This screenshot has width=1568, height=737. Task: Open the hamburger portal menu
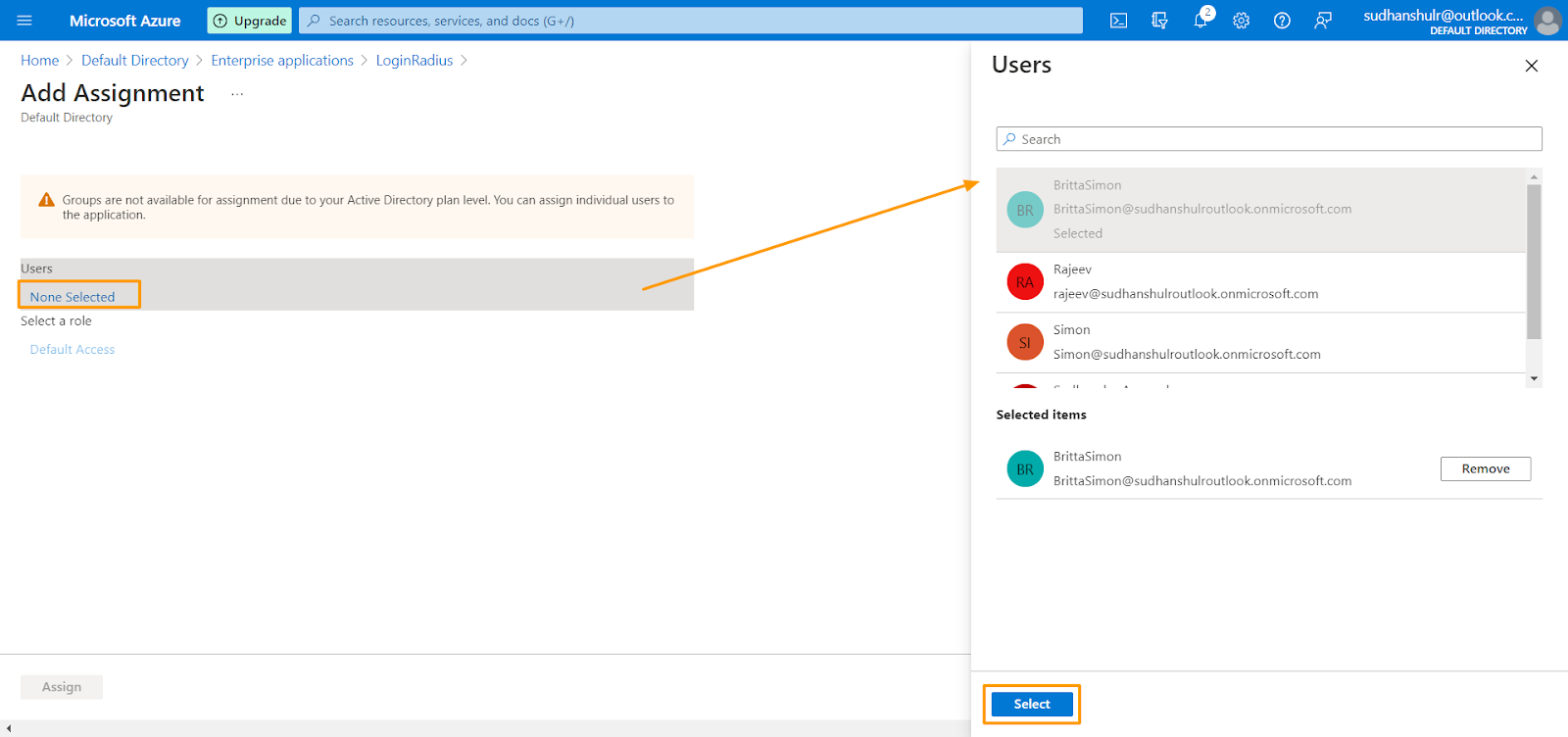click(24, 21)
